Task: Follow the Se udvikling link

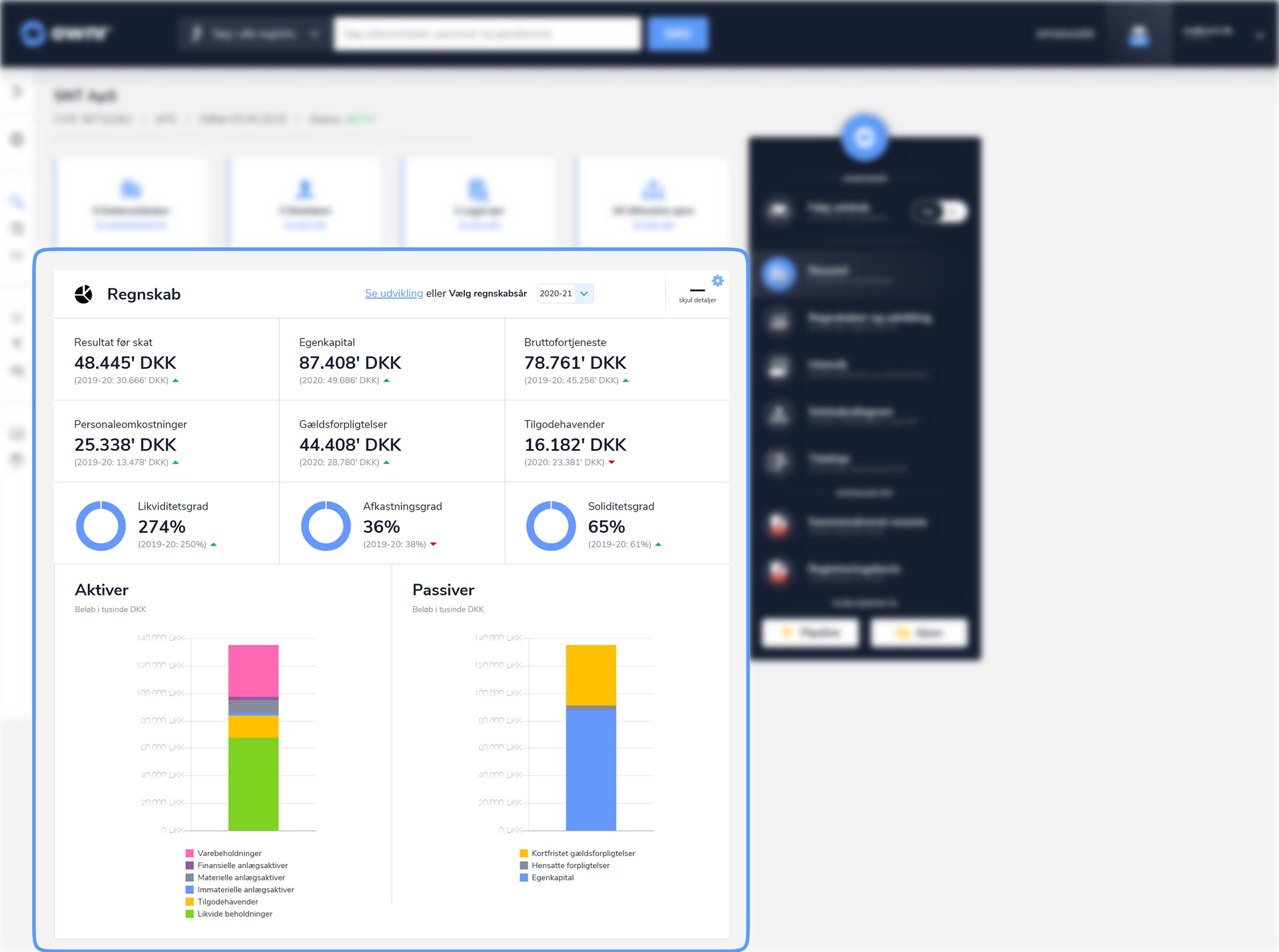Action: click(x=394, y=293)
